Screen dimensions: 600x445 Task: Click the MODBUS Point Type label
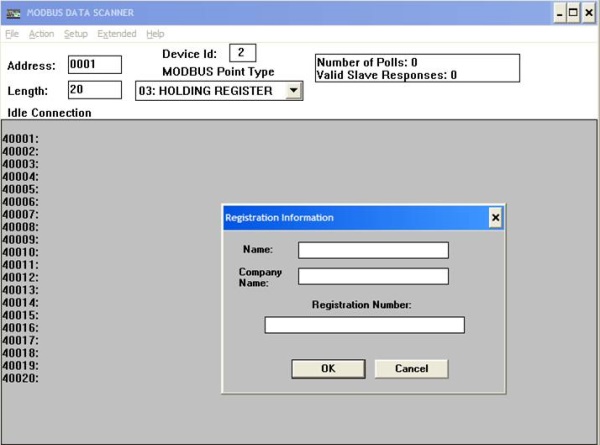[x=218, y=72]
